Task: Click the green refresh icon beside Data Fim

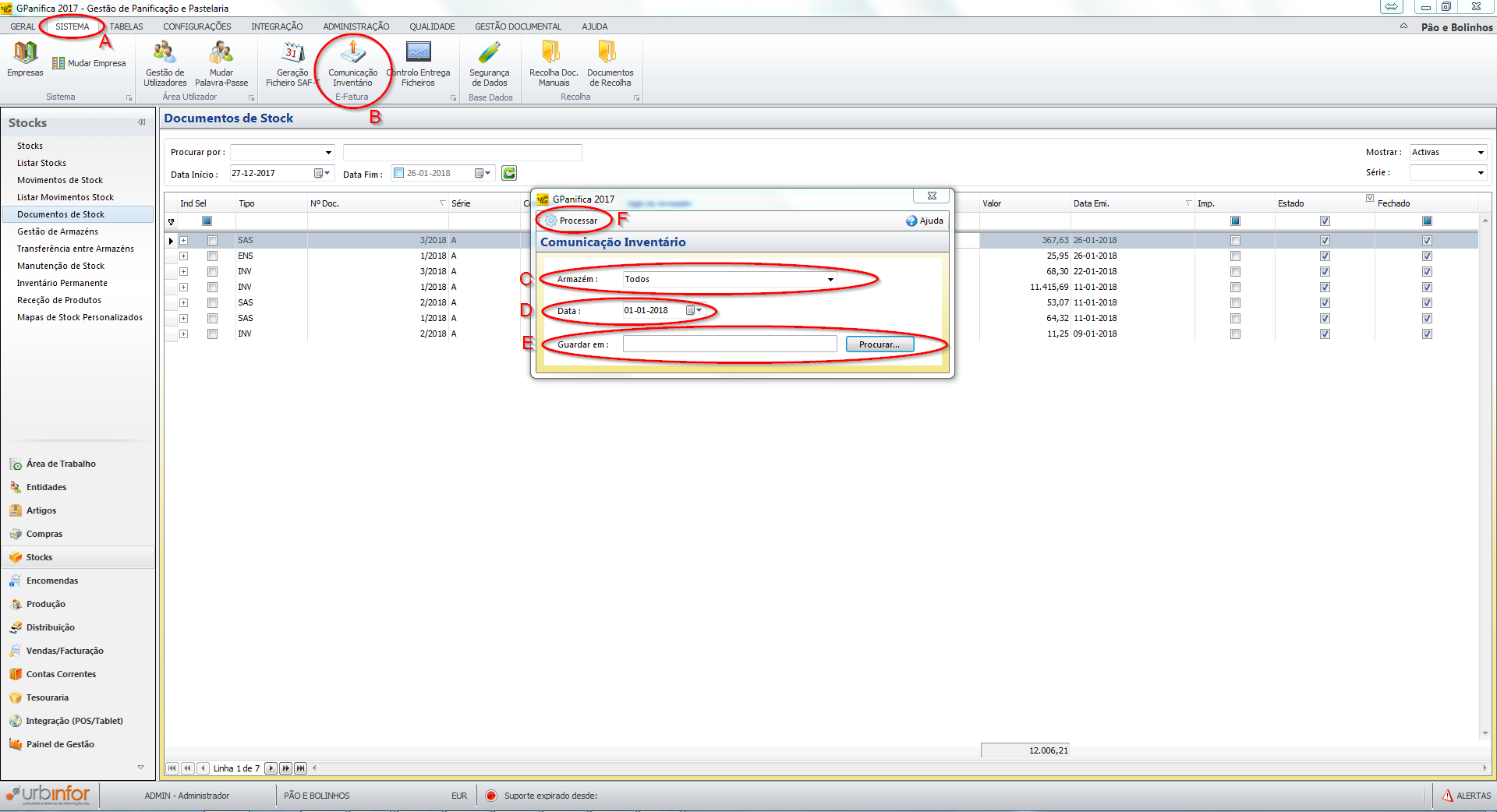Action: [509, 173]
